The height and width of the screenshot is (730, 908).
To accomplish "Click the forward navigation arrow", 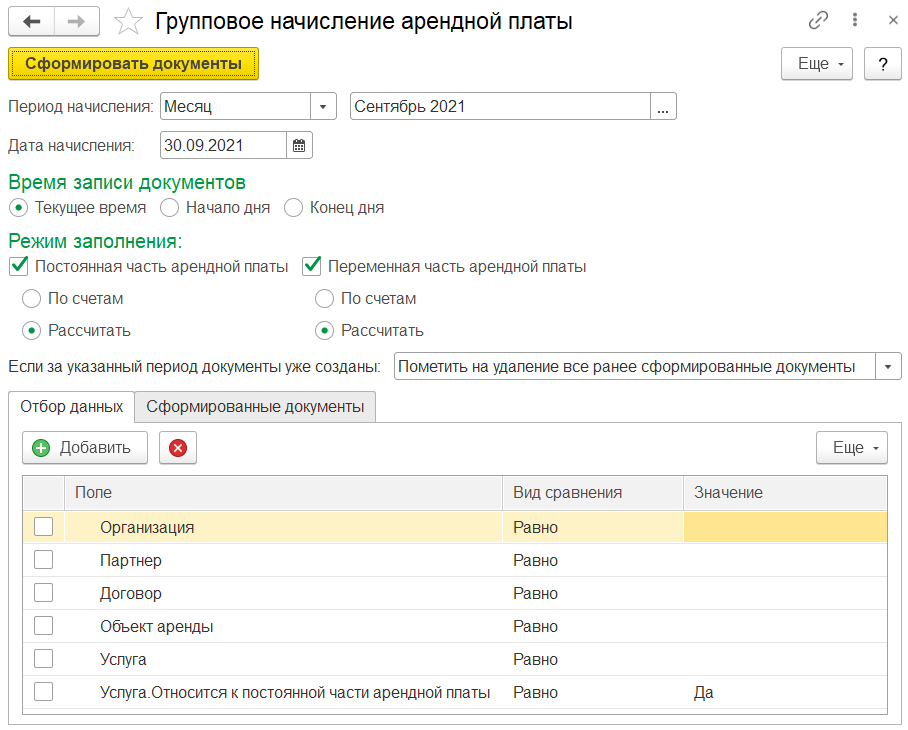I will [x=76, y=20].
